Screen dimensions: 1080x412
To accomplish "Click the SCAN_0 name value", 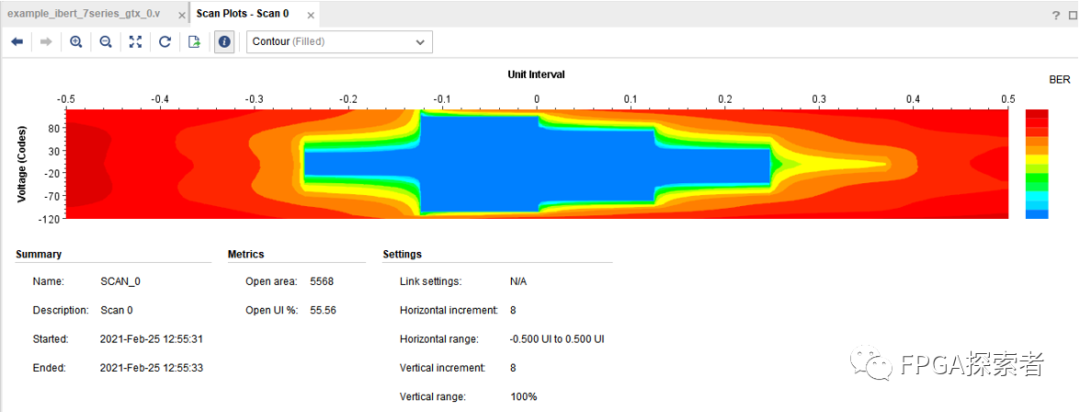I will [x=121, y=282].
